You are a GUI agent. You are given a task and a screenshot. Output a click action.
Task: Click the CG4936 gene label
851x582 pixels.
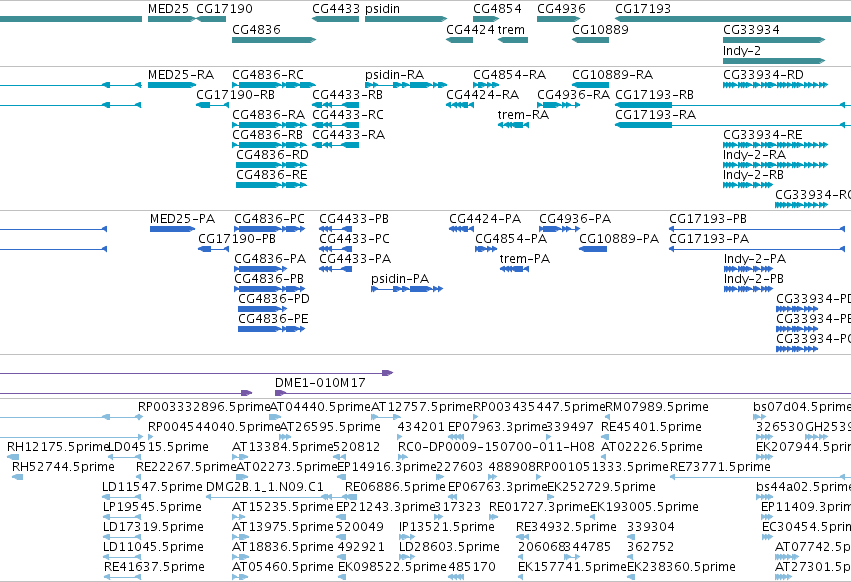tap(561, 9)
